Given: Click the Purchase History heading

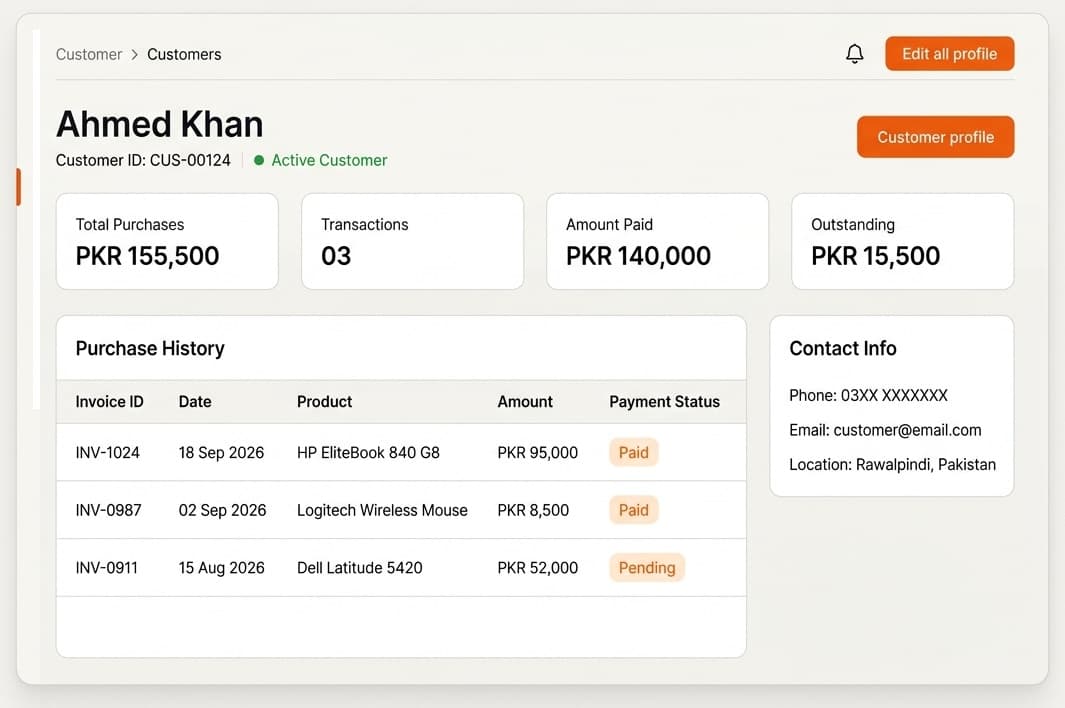Looking at the screenshot, I should (150, 349).
